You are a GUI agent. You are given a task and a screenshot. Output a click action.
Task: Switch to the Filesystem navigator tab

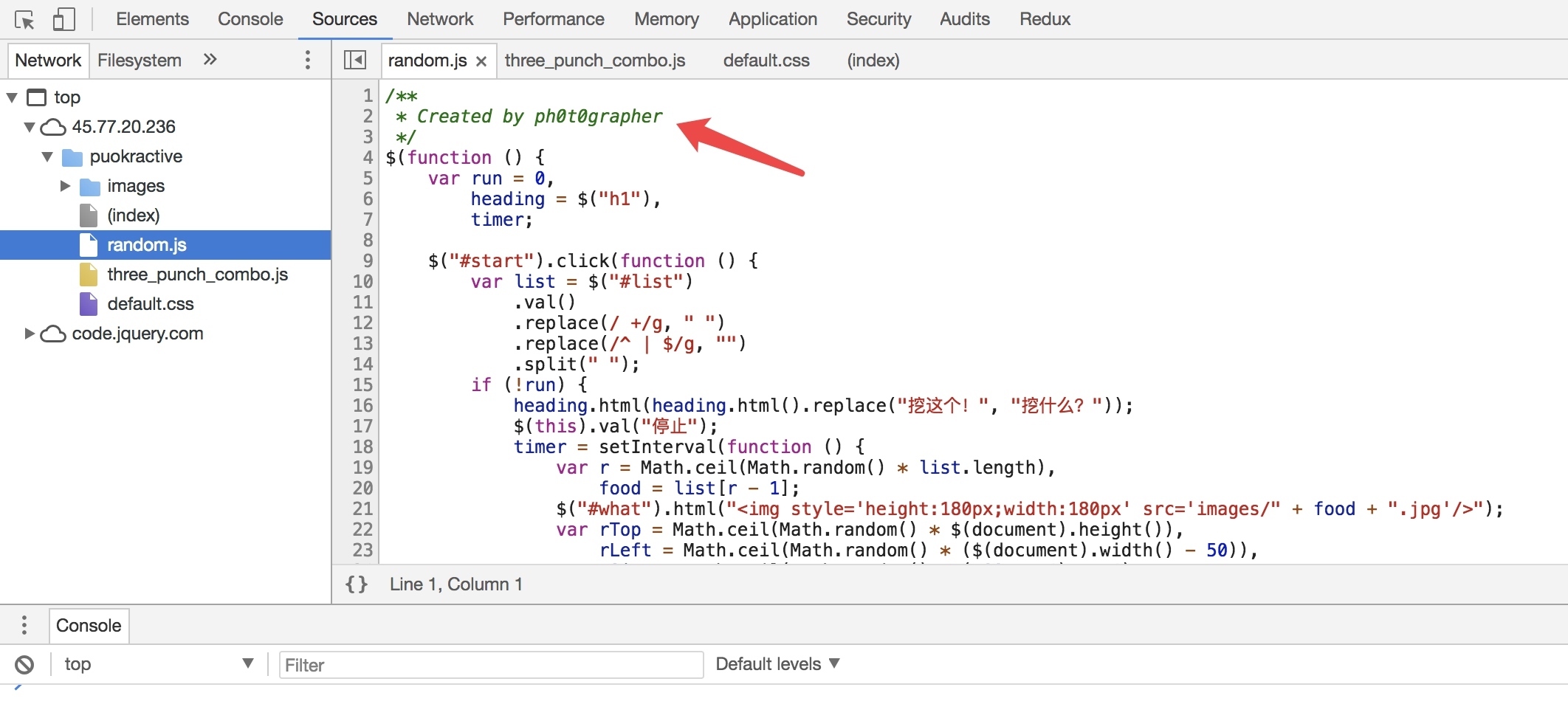[140, 61]
